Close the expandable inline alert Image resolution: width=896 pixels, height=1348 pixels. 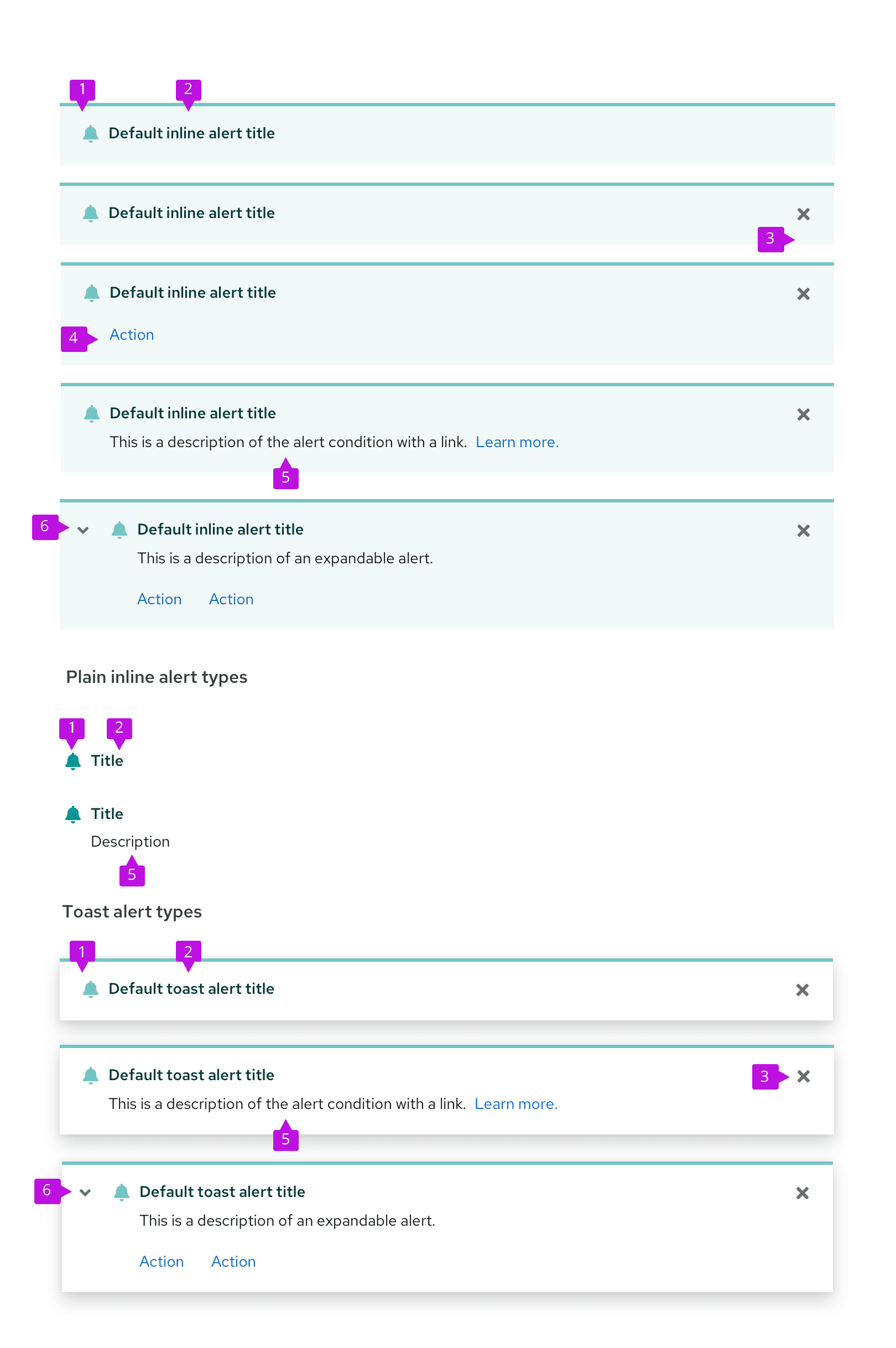click(803, 531)
